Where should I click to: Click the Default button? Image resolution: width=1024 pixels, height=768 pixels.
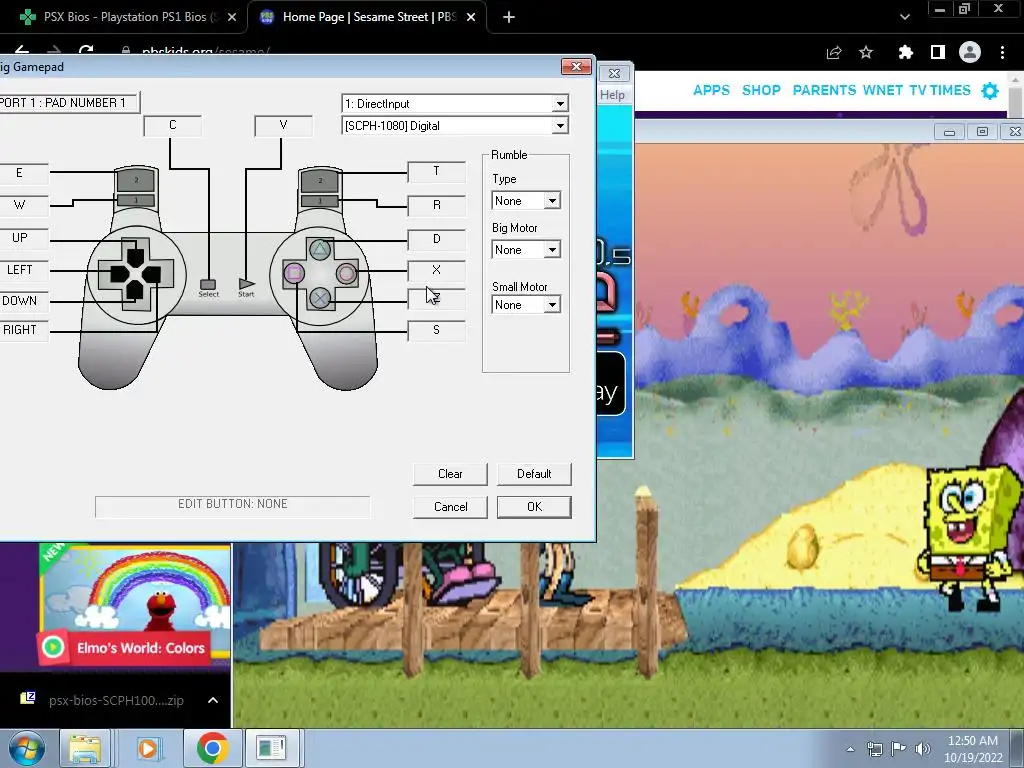pos(534,474)
